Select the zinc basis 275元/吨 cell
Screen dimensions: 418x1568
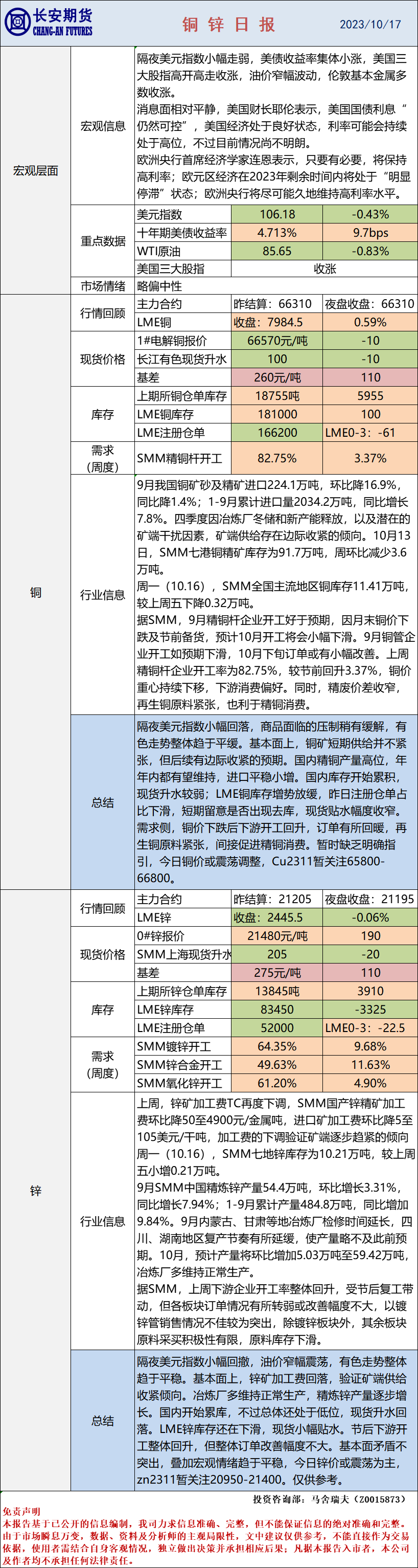pyautogui.click(x=277, y=972)
